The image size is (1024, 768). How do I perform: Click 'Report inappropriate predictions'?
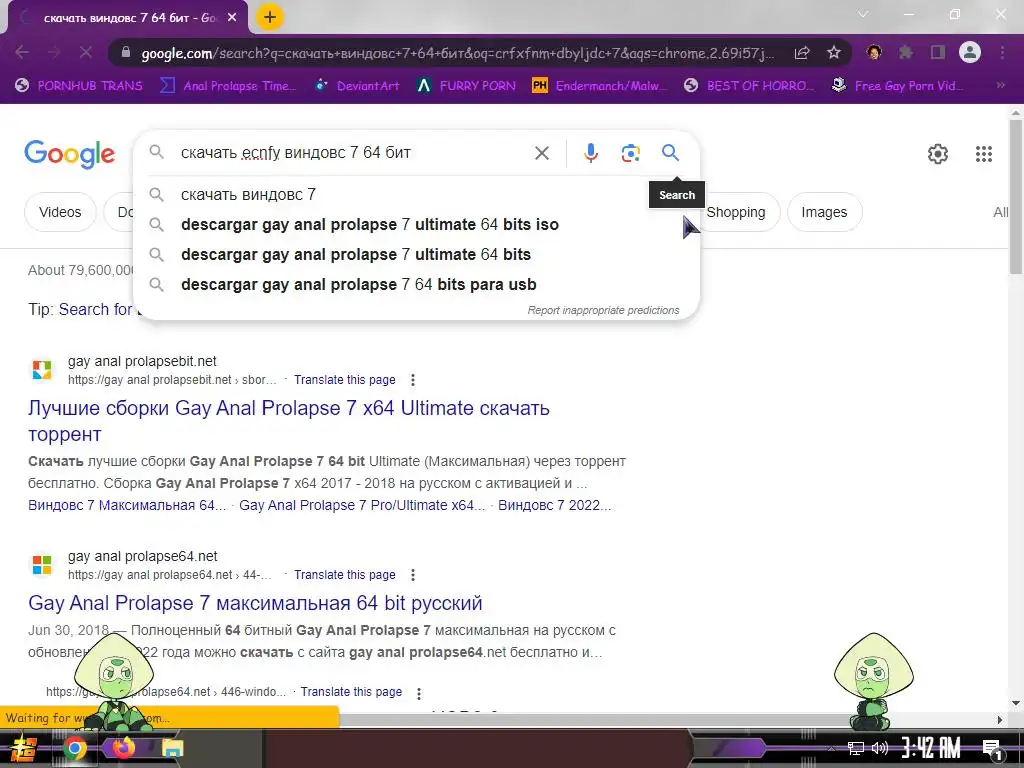[603, 310]
